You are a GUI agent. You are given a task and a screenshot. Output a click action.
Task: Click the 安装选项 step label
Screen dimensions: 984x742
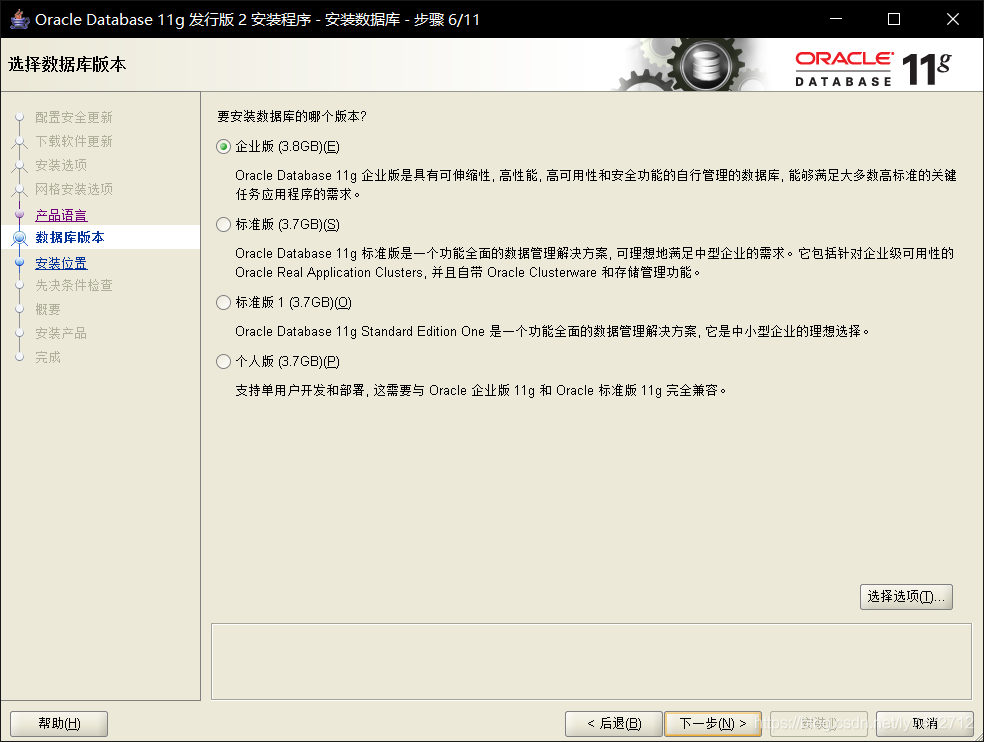pos(61,165)
